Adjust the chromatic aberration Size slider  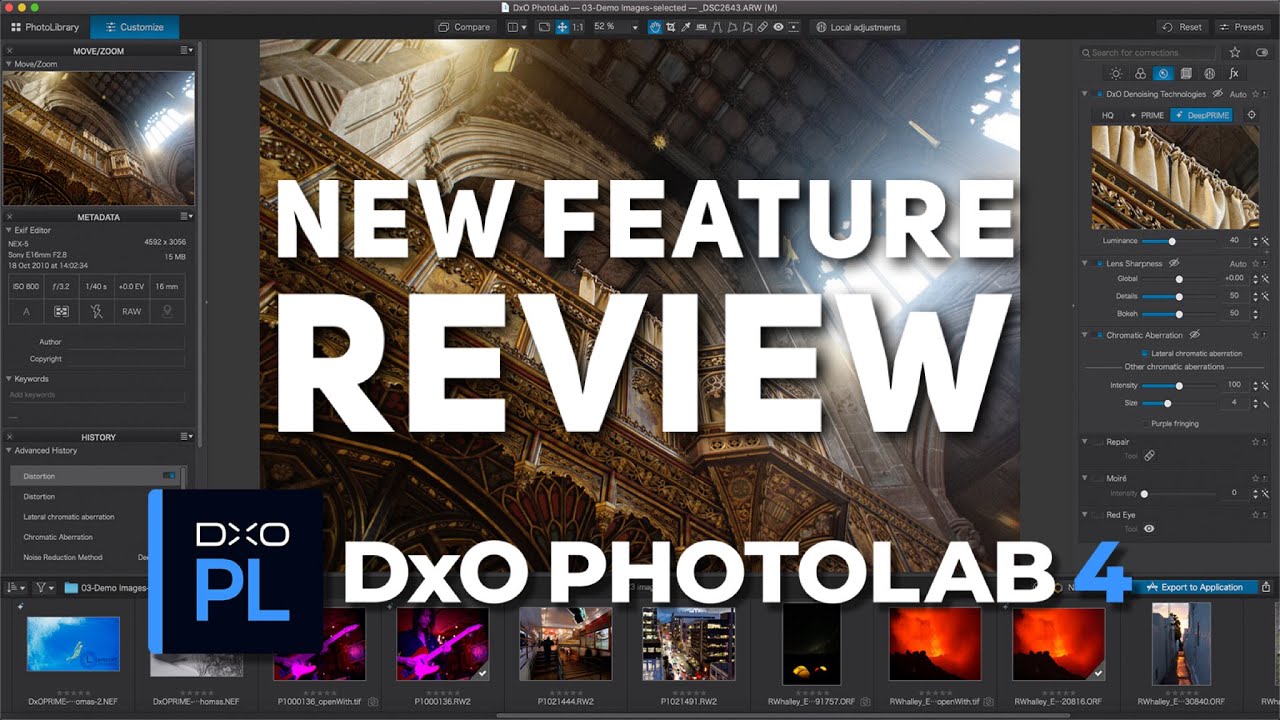pos(1178,403)
